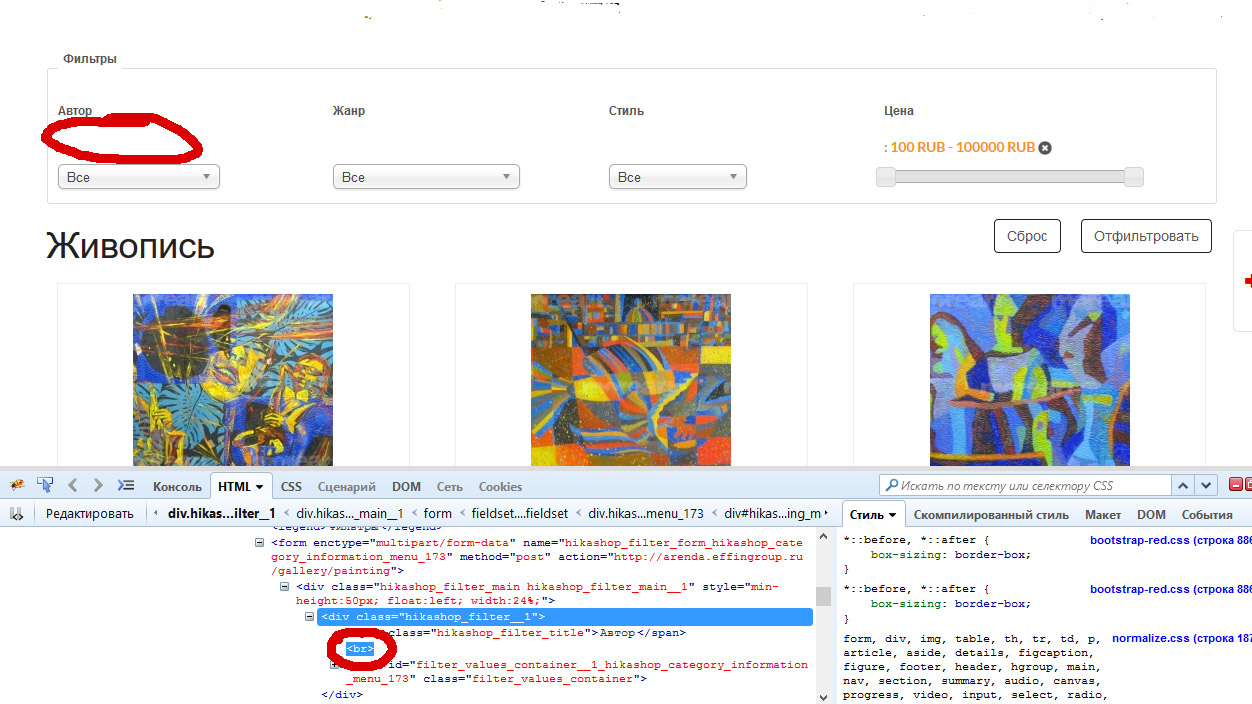The height and width of the screenshot is (704, 1252).
Task: Find previous match with up arrow
Action: (1183, 486)
